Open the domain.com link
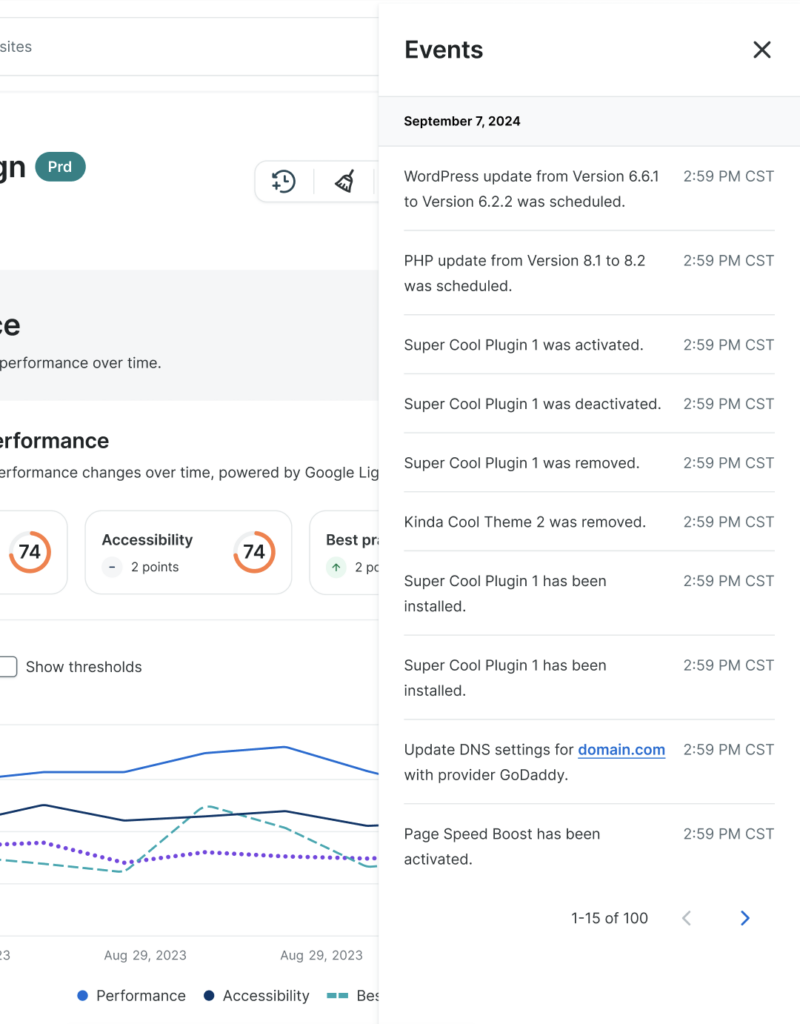The width and height of the screenshot is (800, 1024). click(x=621, y=749)
